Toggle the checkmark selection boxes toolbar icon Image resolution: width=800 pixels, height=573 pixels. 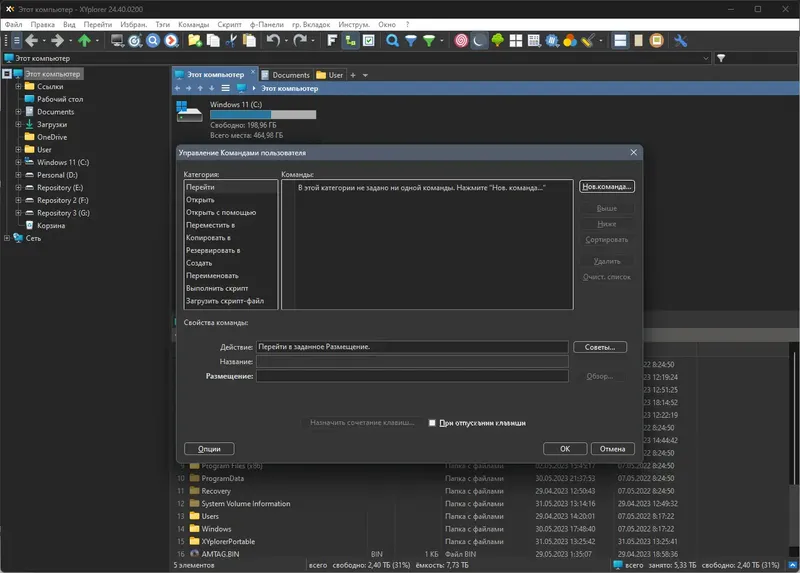pyautogui.click(x=369, y=41)
